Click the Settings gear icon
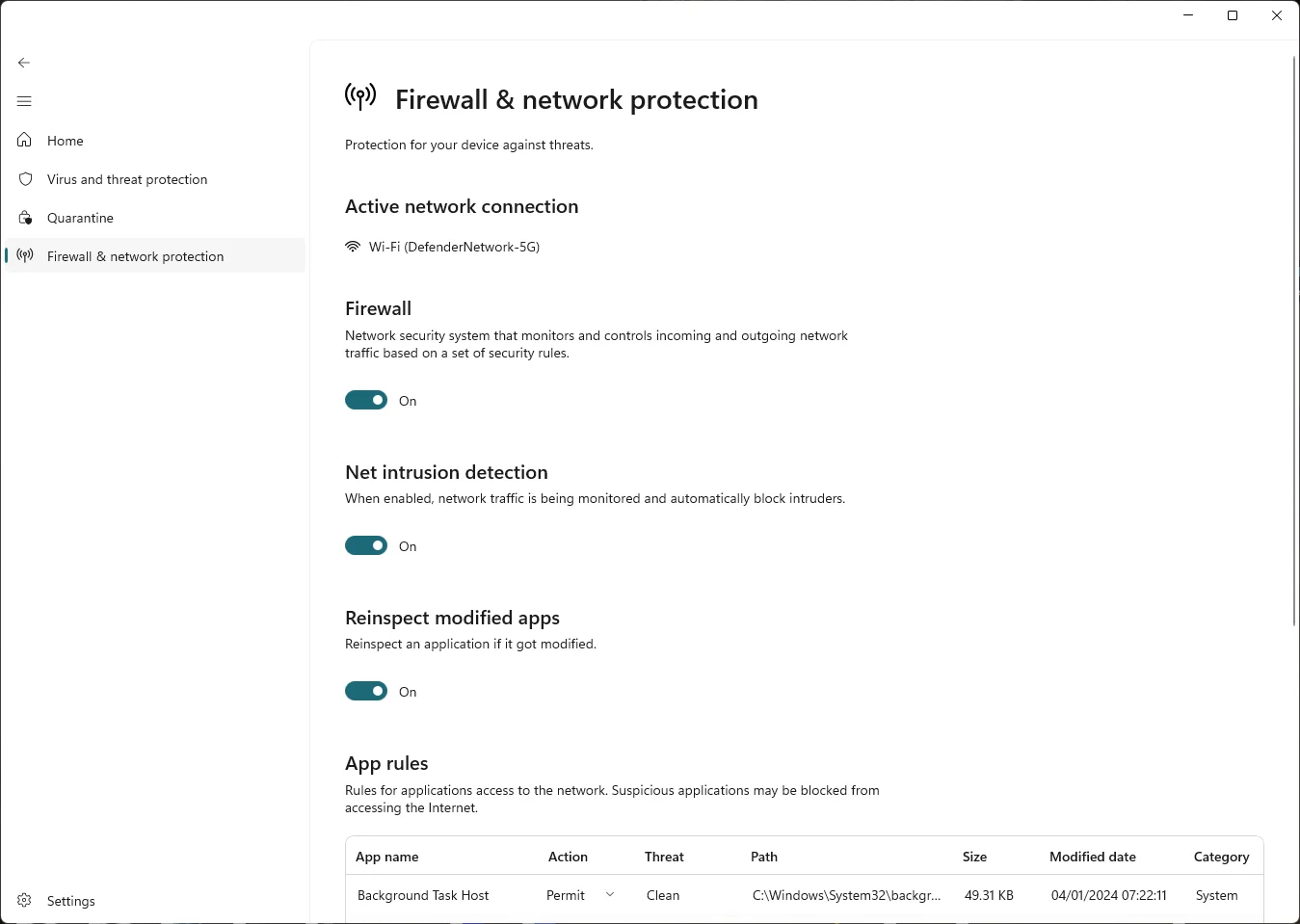The width and height of the screenshot is (1300, 924). (x=25, y=901)
